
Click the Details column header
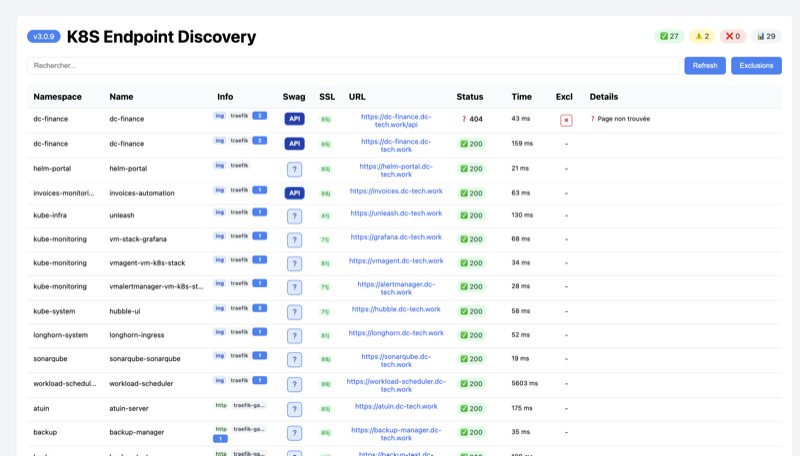[604, 97]
